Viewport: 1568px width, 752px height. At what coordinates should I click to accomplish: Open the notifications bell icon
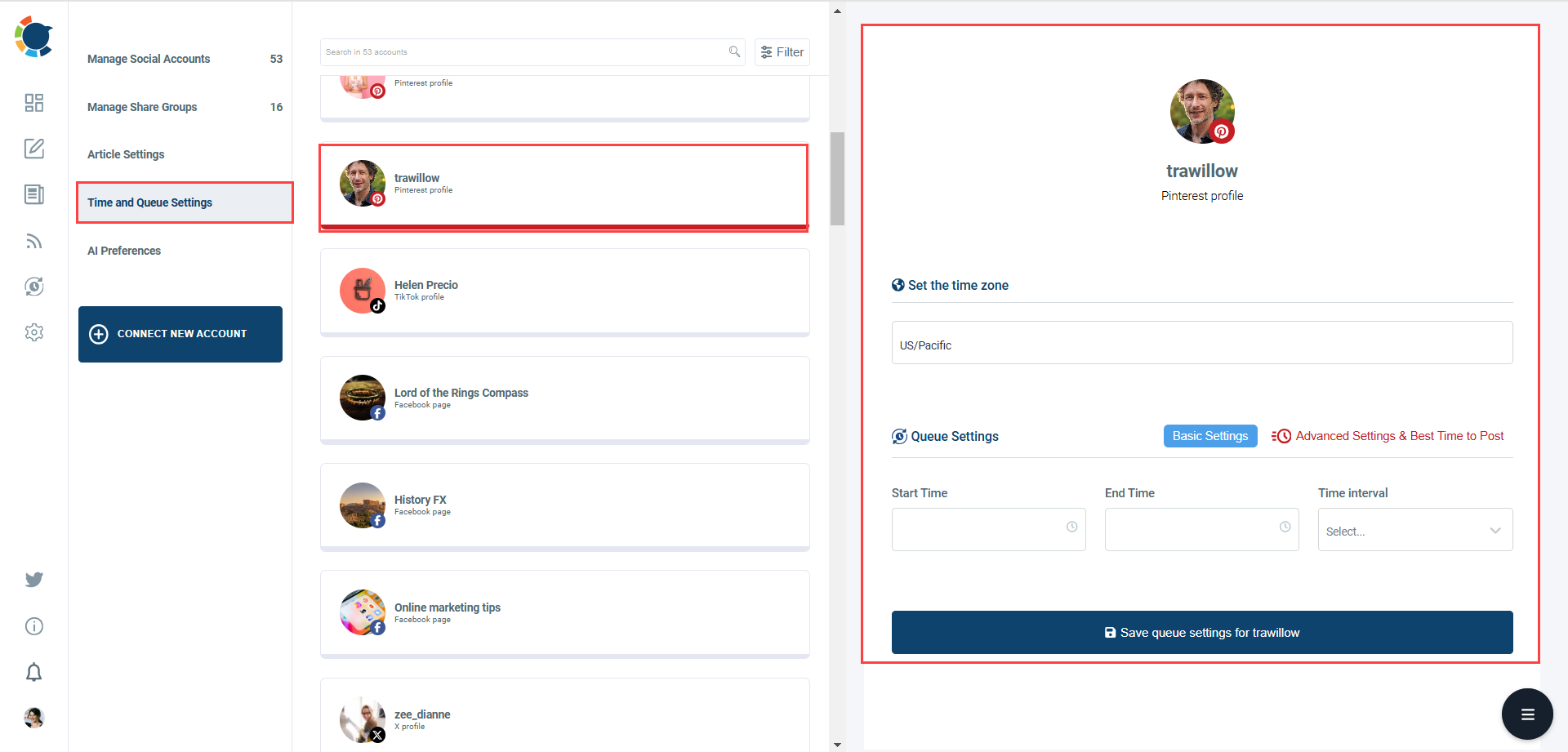(33, 672)
